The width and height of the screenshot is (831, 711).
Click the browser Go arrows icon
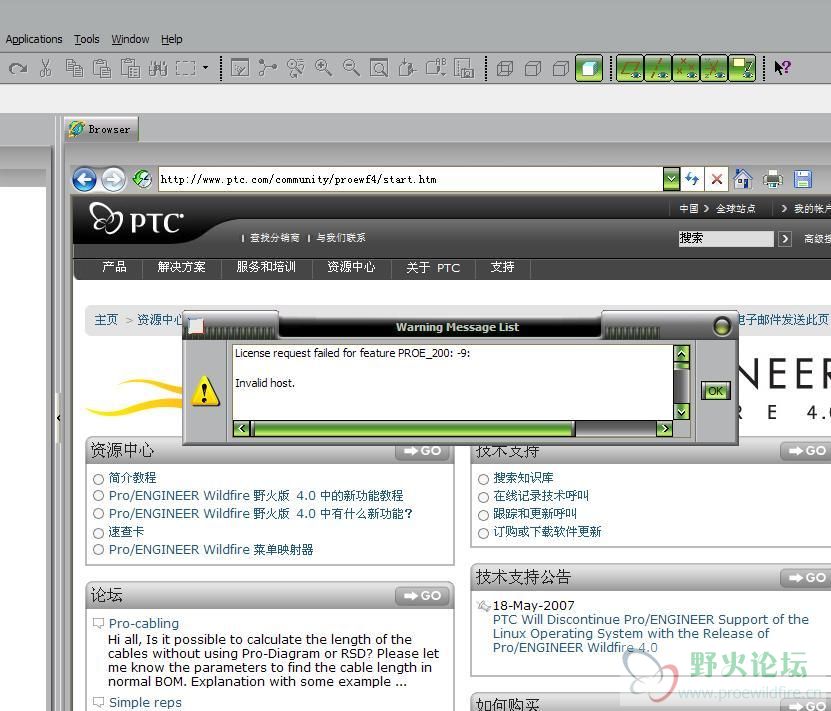[x=692, y=179]
